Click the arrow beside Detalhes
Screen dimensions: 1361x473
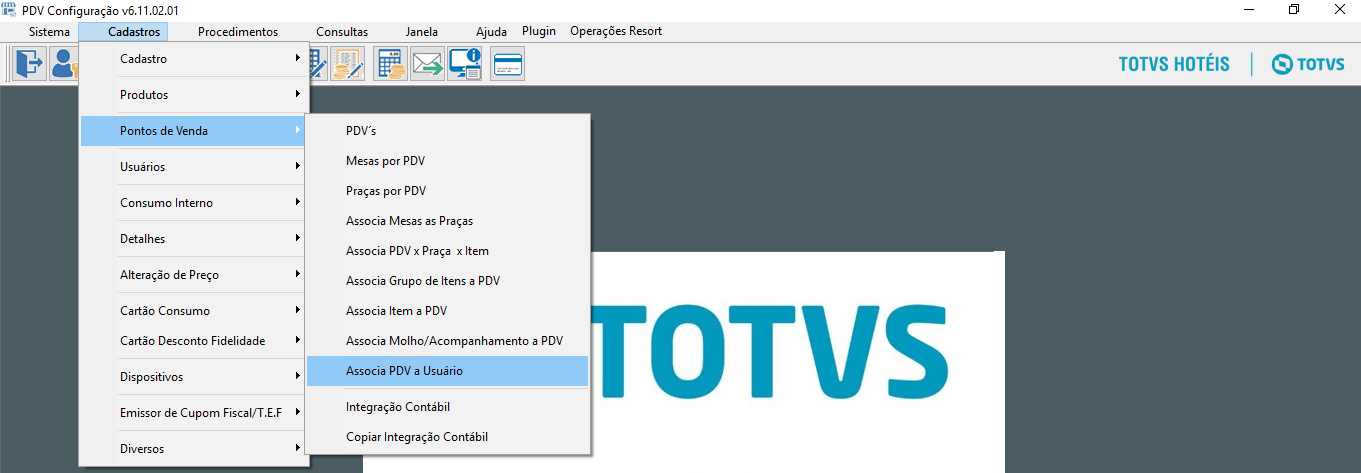(298, 238)
